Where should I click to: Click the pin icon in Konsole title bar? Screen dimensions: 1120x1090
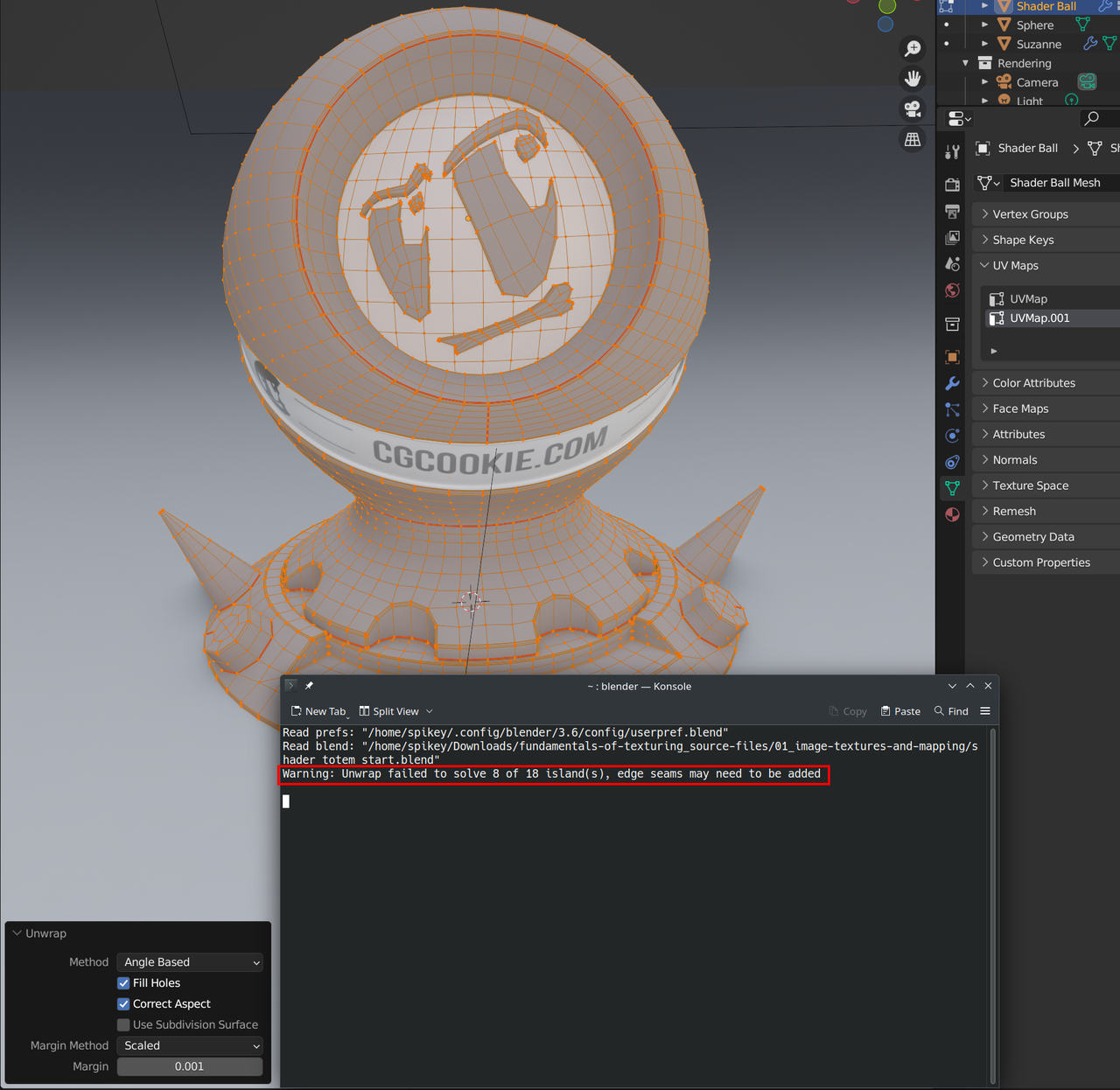point(309,686)
